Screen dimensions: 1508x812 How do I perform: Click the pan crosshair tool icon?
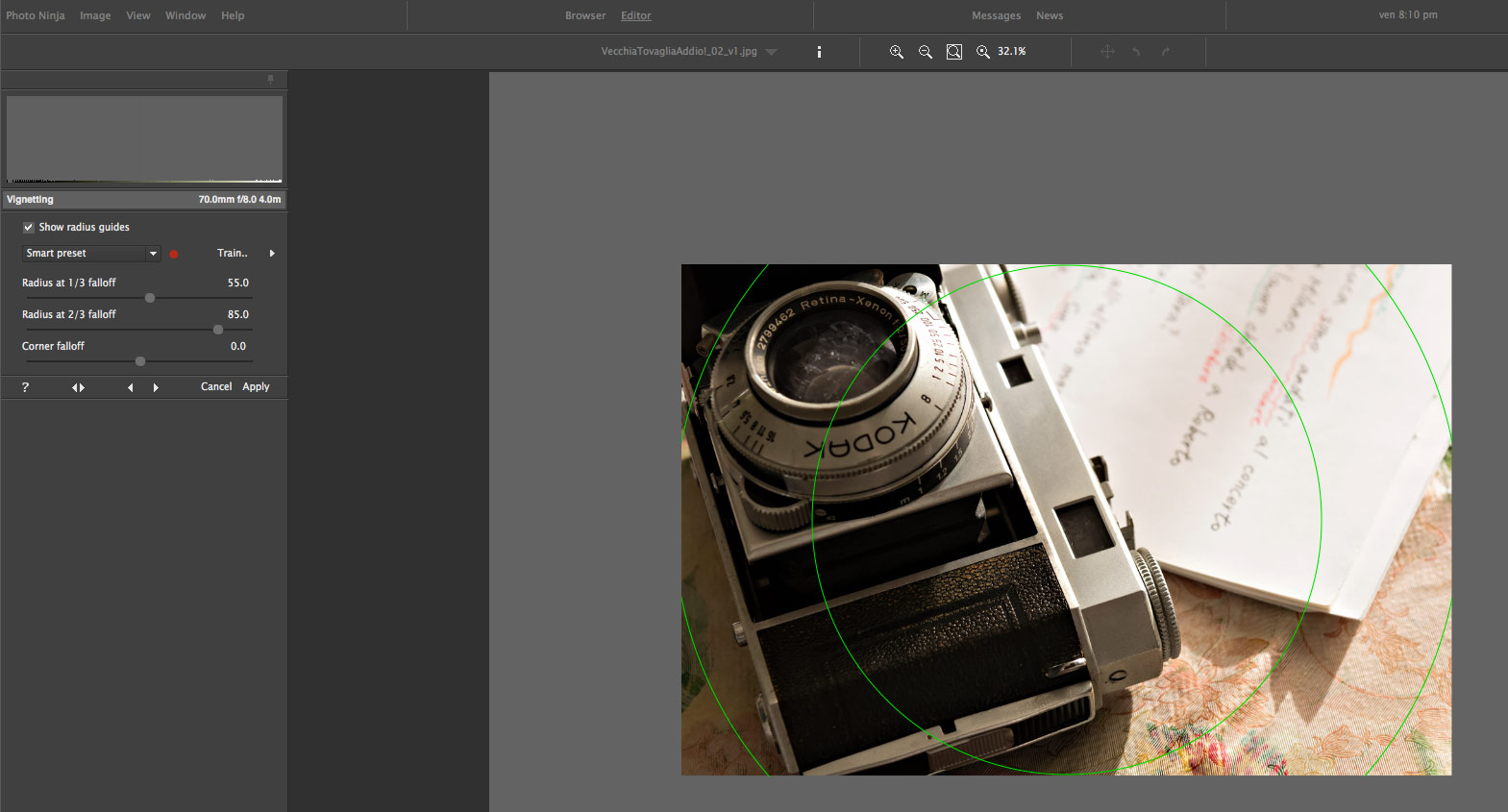[x=1107, y=52]
